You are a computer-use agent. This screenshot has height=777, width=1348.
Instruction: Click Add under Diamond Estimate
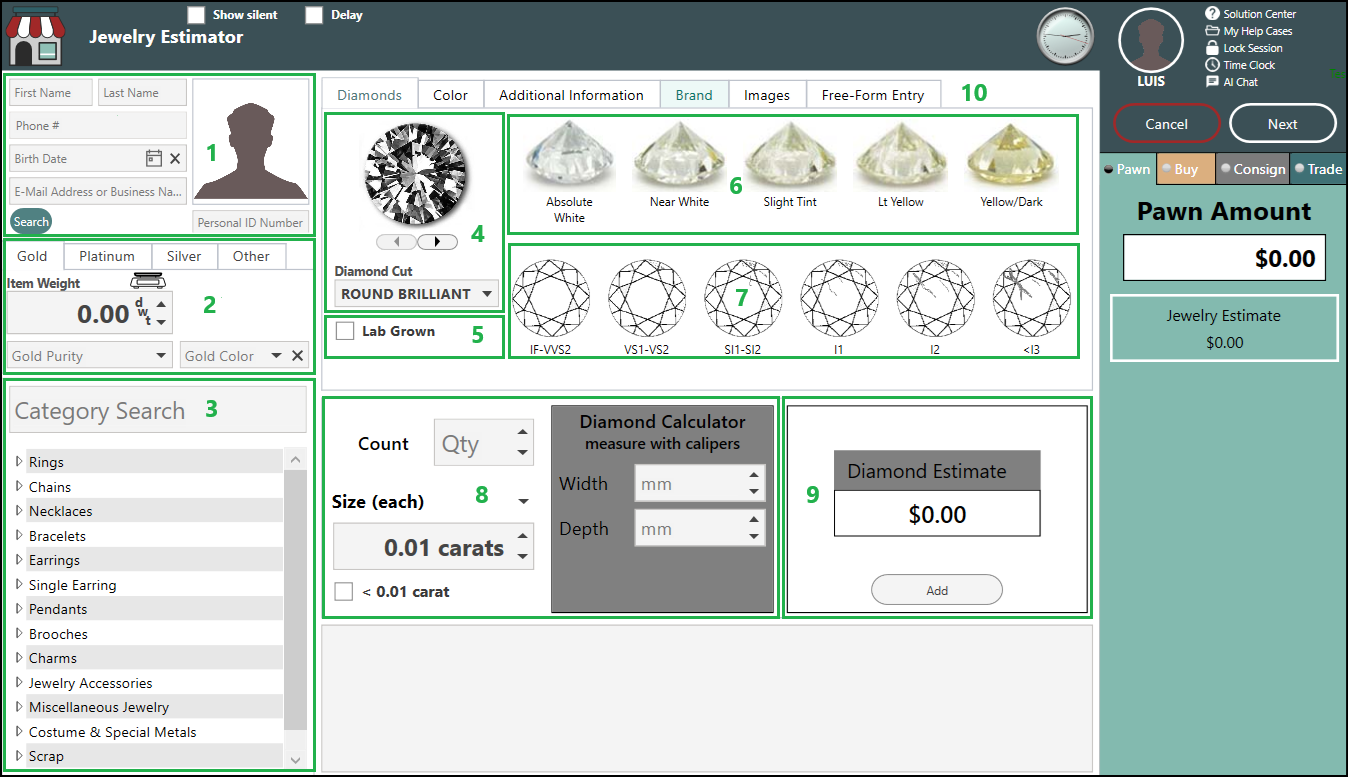pos(937,590)
